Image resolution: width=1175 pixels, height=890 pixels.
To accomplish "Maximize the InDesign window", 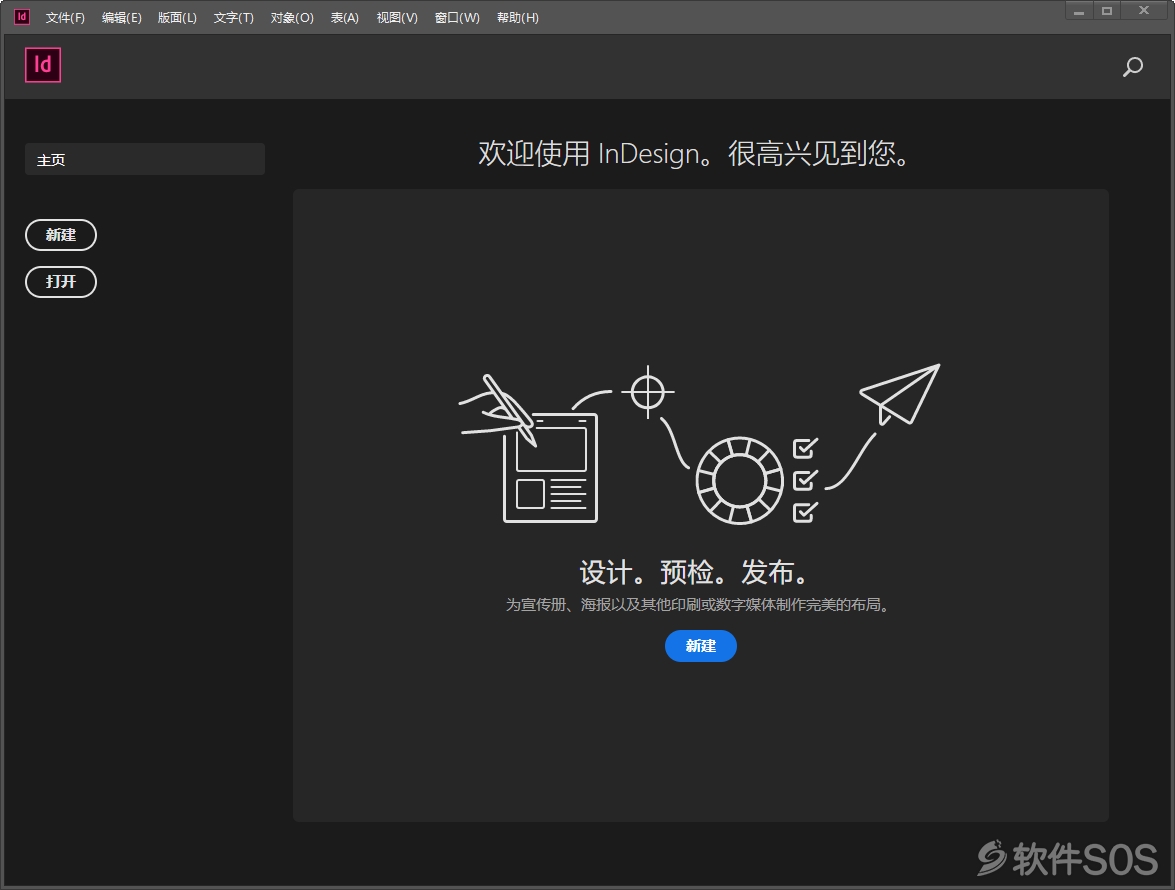I will (1106, 11).
